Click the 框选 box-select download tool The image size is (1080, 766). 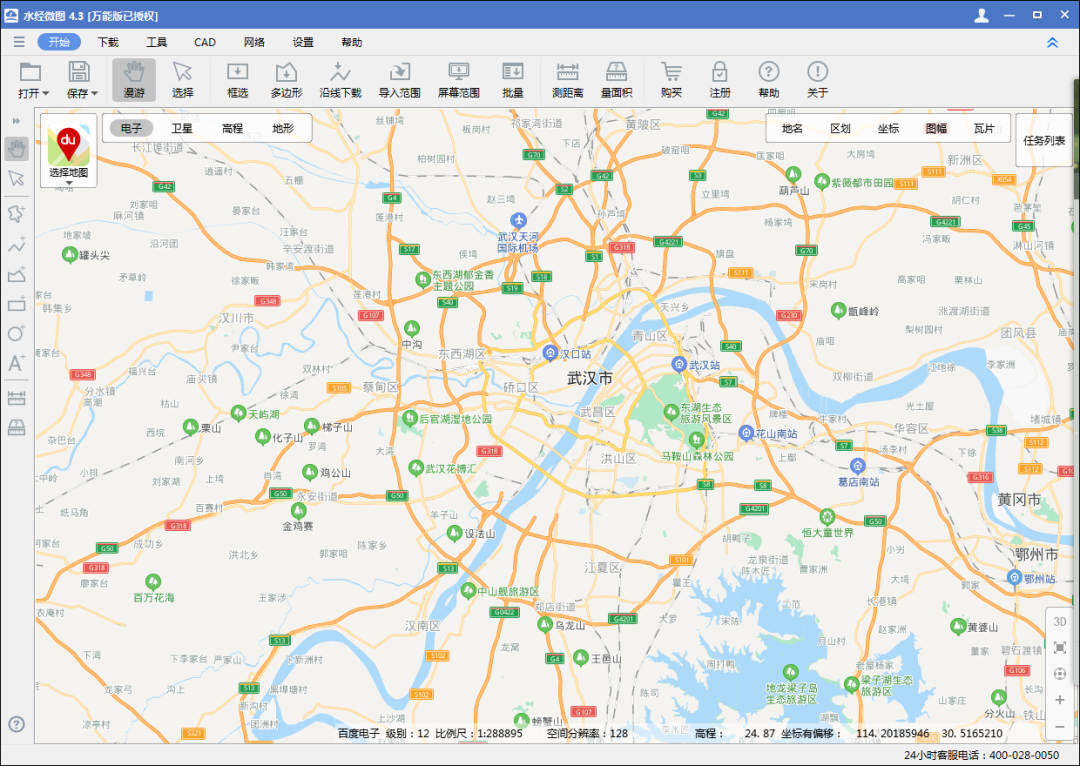(x=238, y=80)
